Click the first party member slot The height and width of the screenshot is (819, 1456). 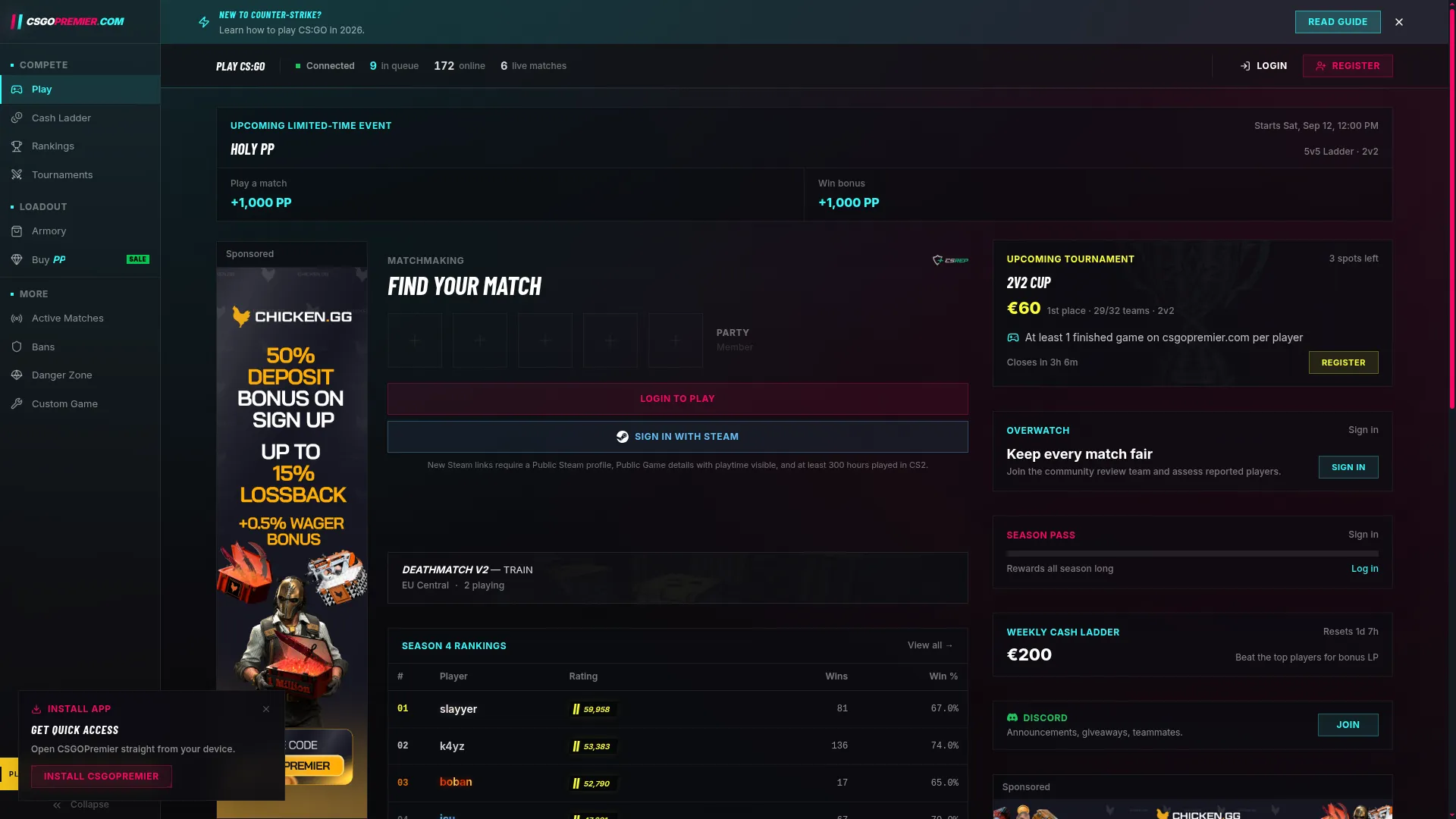coord(415,340)
